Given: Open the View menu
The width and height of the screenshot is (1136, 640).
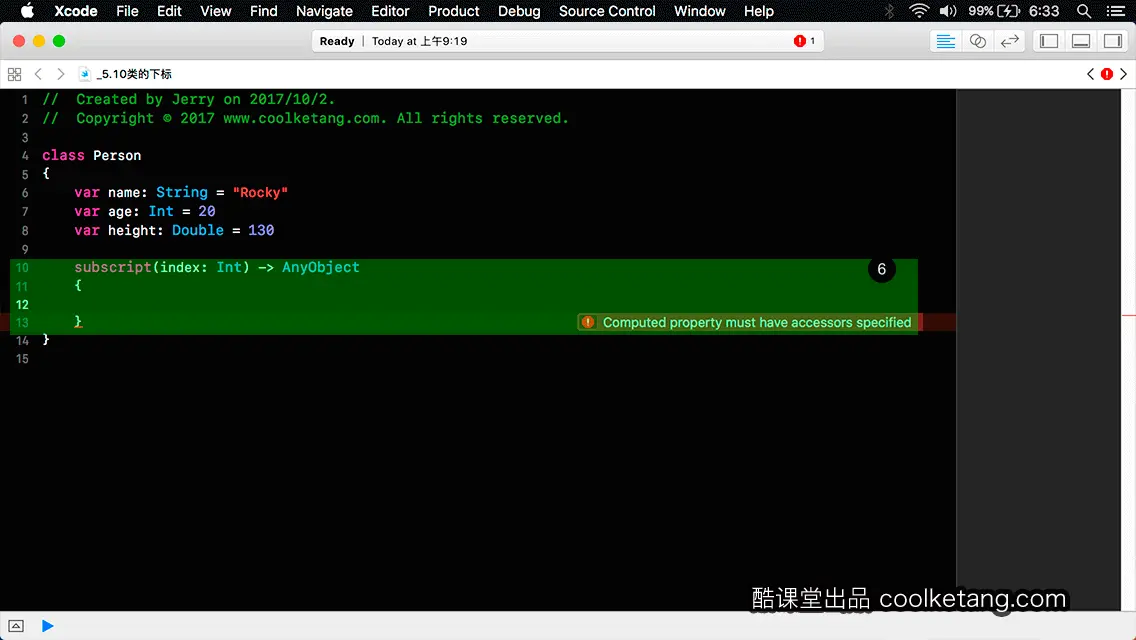Looking at the screenshot, I should tap(215, 11).
